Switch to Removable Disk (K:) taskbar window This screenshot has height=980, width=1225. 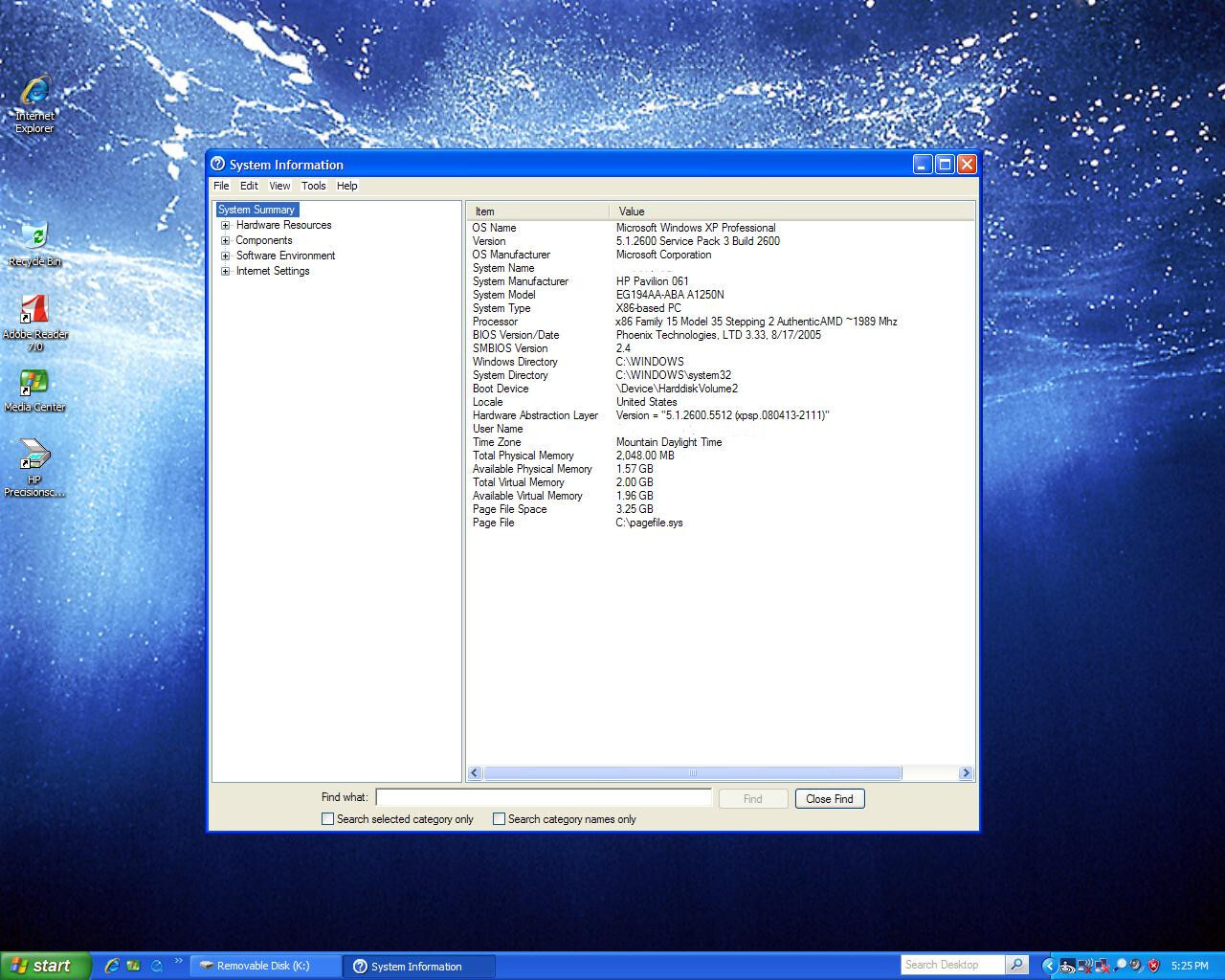[266, 966]
